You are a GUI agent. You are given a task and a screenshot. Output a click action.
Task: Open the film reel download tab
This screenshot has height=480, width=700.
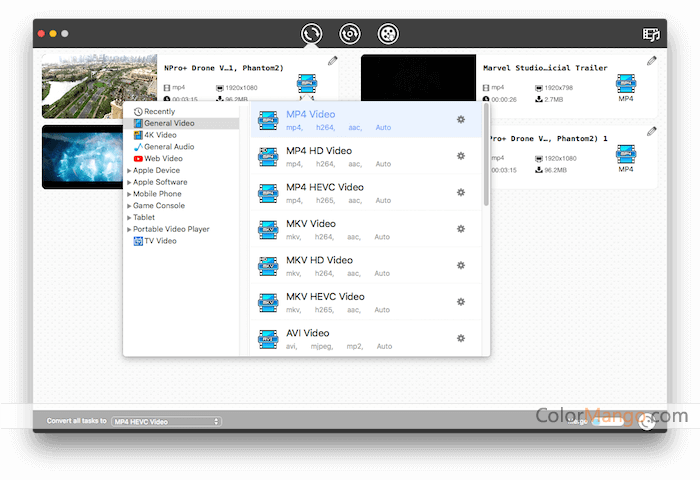tap(389, 34)
